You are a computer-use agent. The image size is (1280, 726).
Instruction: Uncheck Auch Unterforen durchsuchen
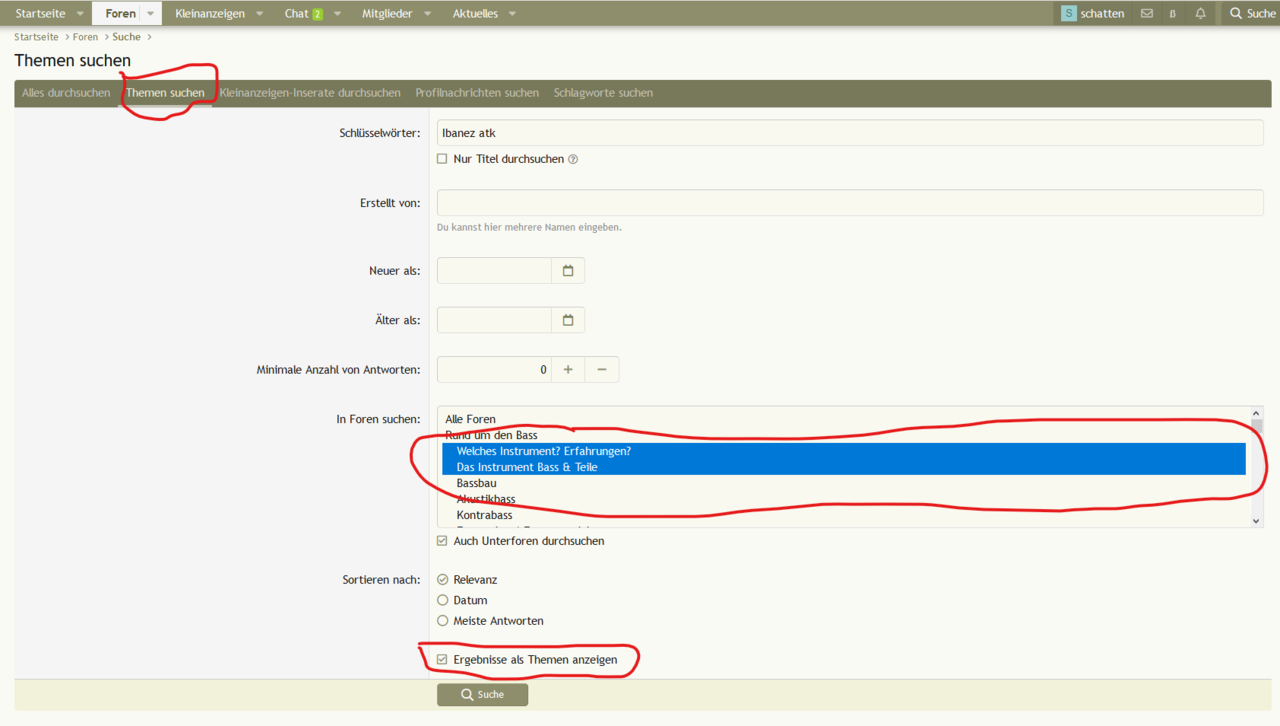(442, 541)
